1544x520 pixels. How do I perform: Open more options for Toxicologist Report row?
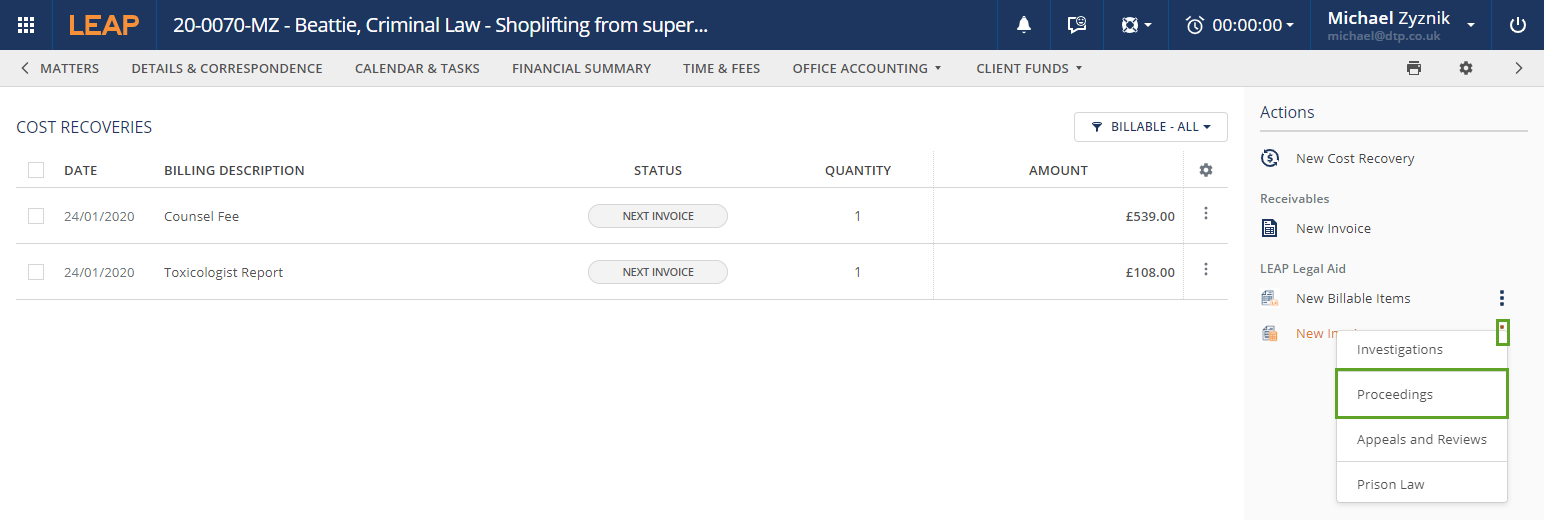(x=1205, y=270)
